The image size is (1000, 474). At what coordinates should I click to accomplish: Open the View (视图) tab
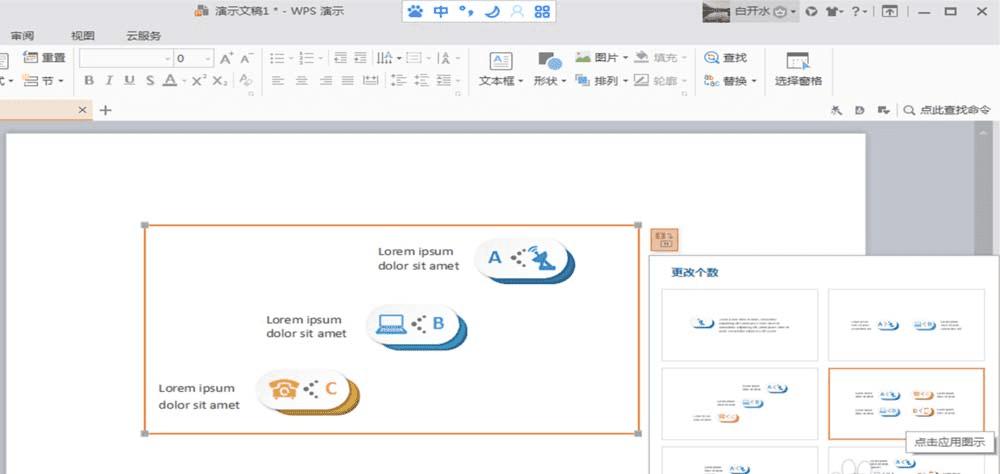(83, 36)
